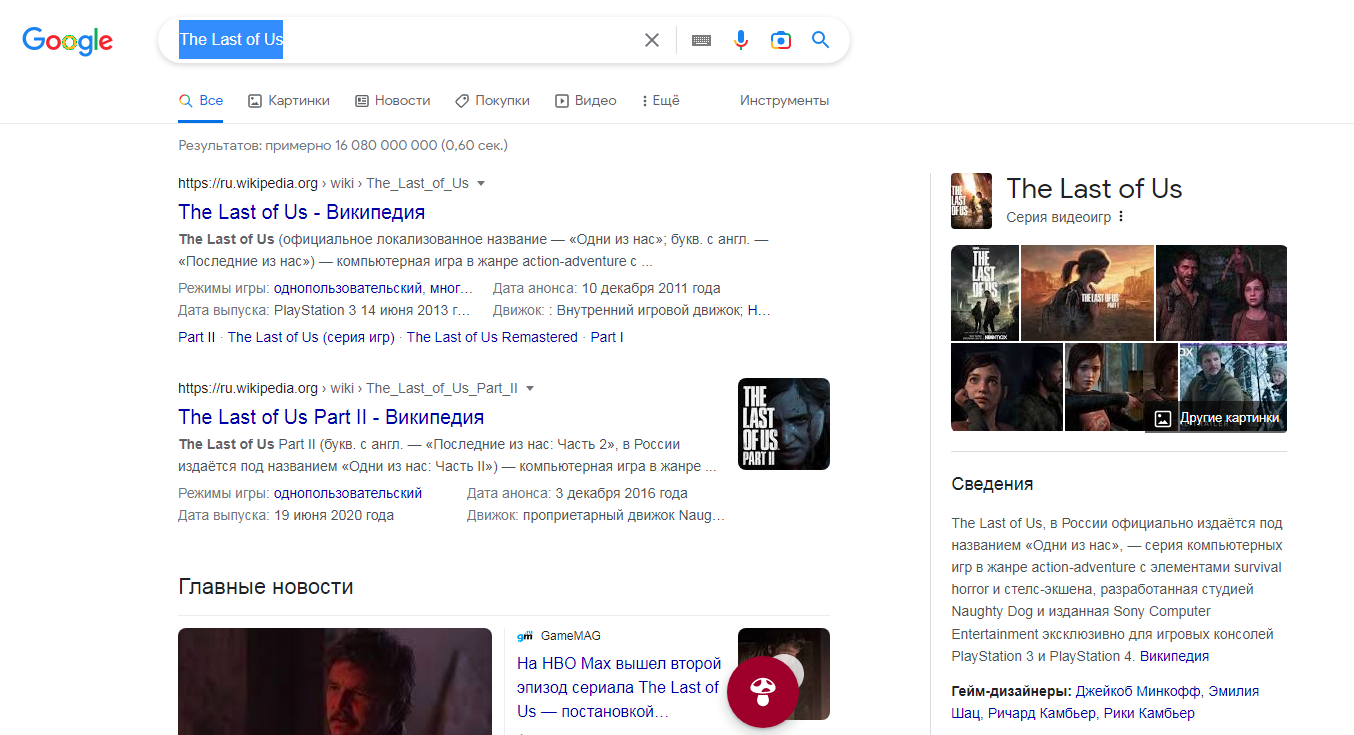Screen dimensions: 1354x735
Task: Follow The Last of Us Remastered sitelink
Action: (492, 337)
